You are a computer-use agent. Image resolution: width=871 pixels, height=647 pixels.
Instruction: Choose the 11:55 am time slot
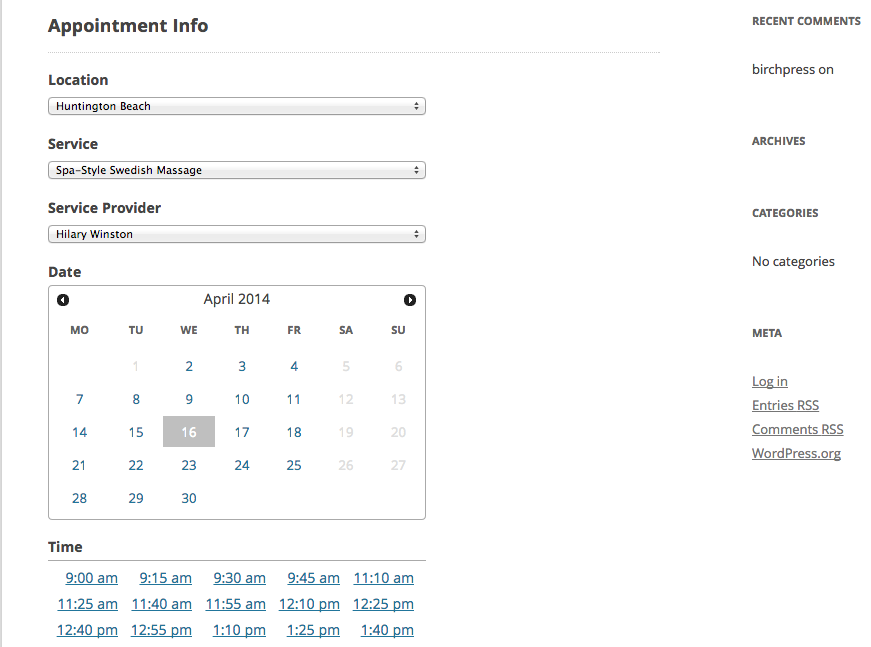[x=236, y=604]
